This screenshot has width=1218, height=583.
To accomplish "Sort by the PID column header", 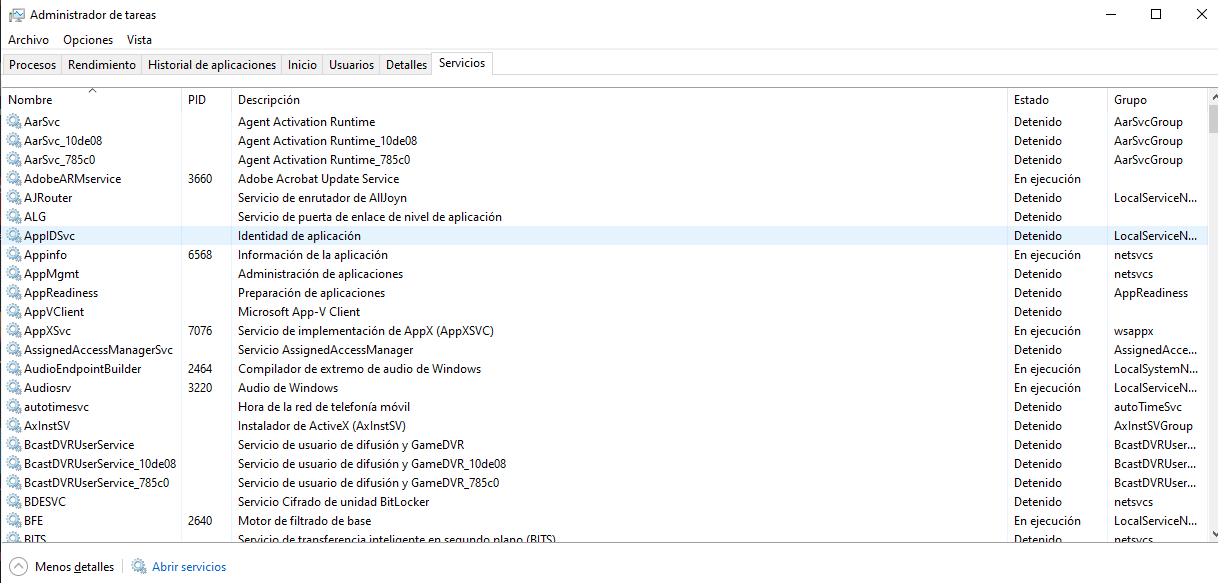I will (206, 100).
